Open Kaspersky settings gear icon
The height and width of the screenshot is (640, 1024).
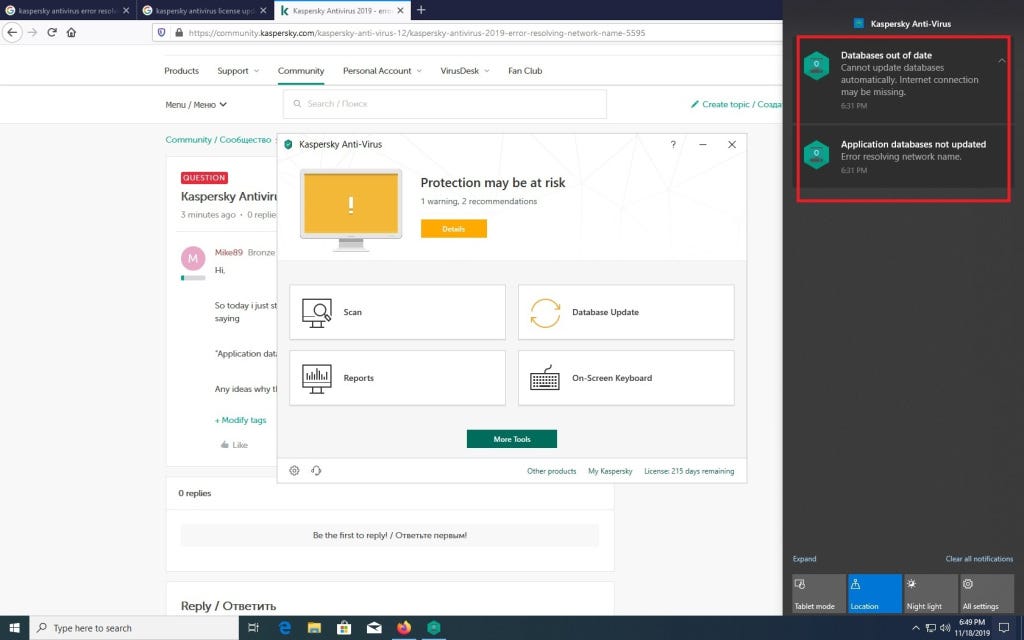pyautogui.click(x=295, y=470)
